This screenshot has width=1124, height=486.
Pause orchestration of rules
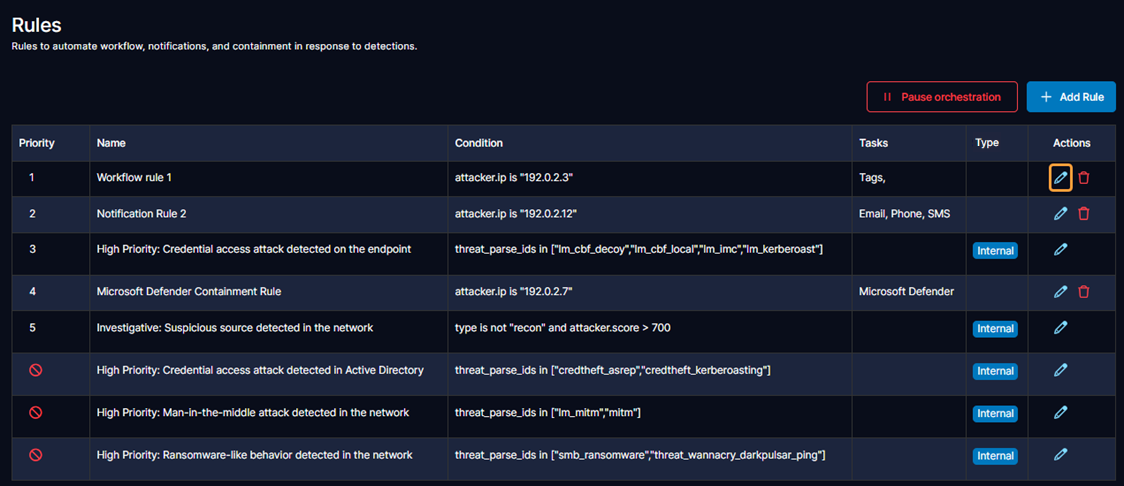pyautogui.click(x=941, y=97)
